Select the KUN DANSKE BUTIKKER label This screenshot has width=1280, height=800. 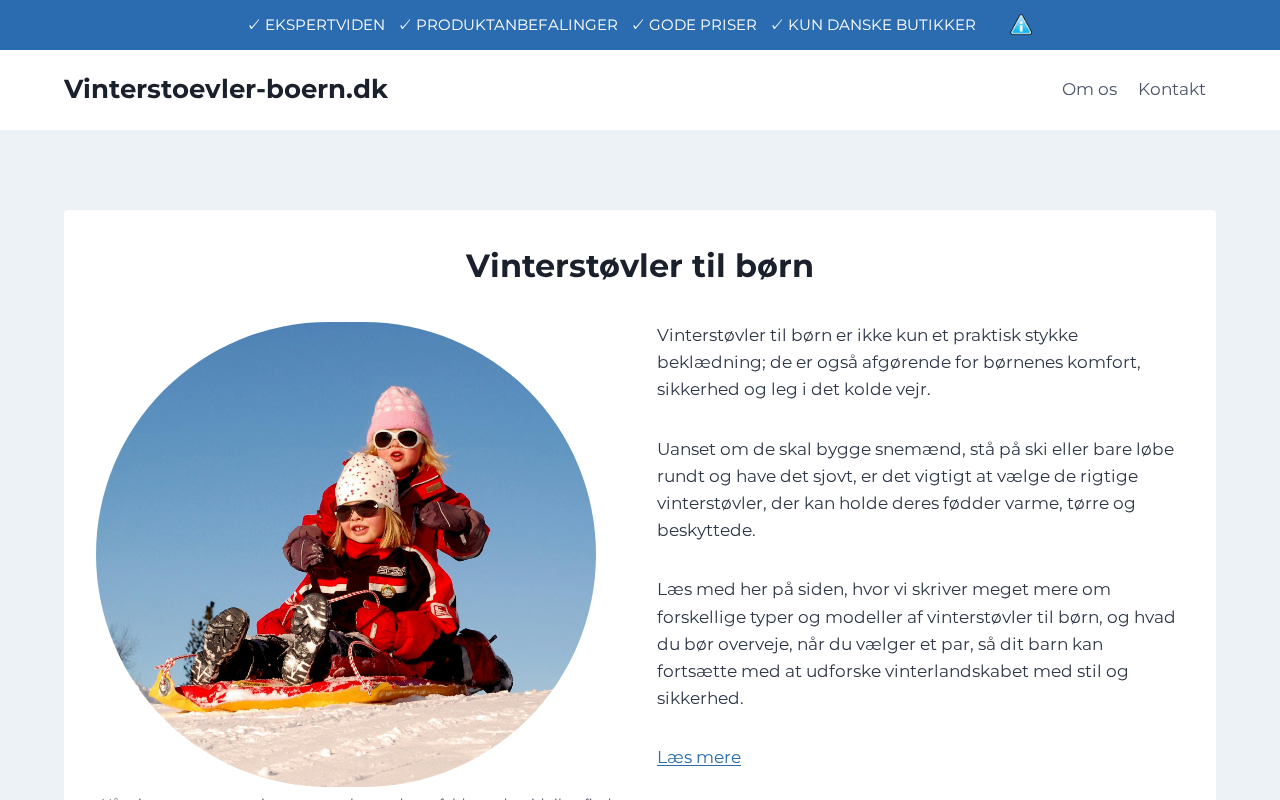882,25
